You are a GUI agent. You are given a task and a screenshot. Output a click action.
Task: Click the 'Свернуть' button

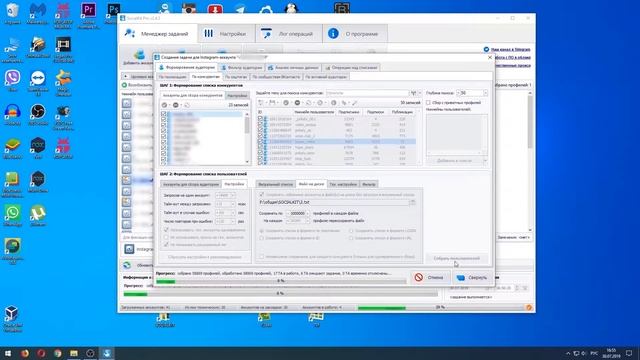pyautogui.click(x=472, y=278)
